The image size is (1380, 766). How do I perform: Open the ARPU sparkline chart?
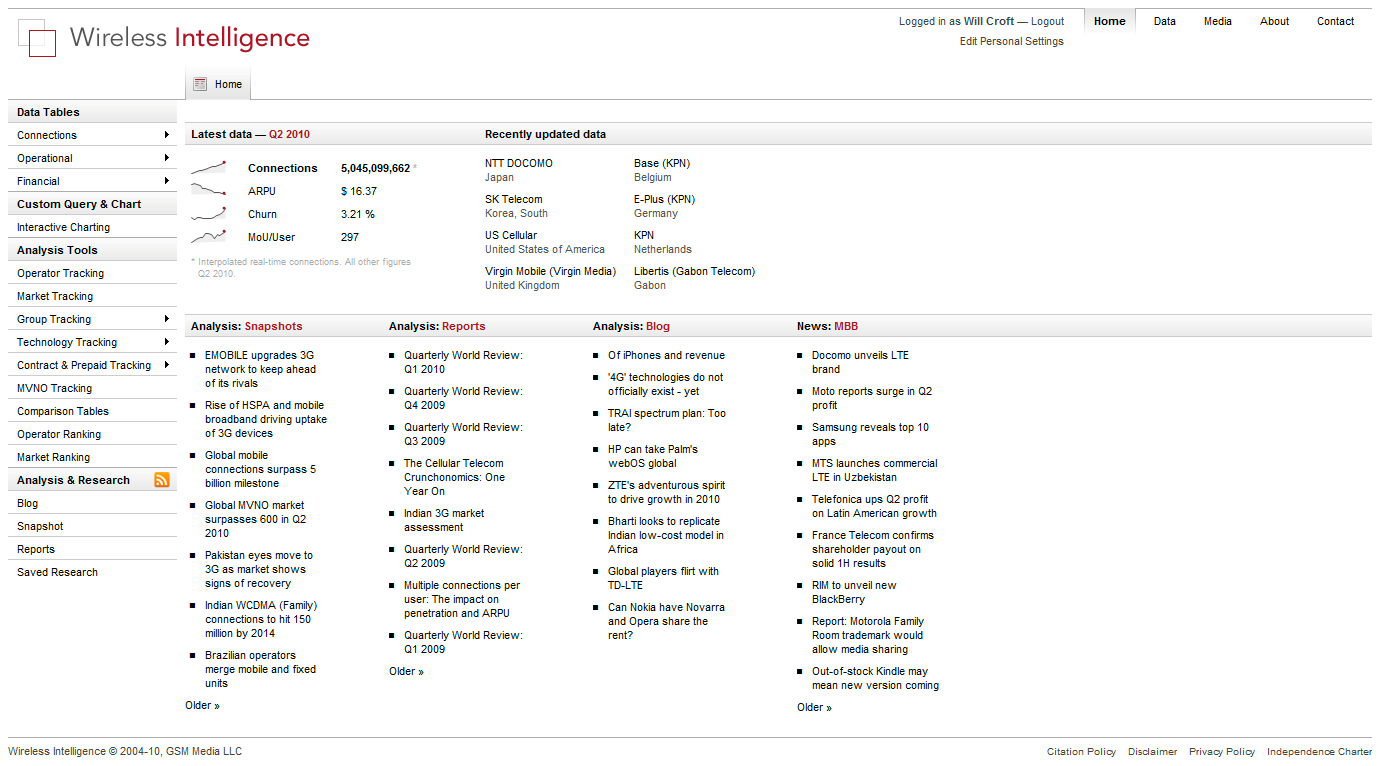pos(209,190)
